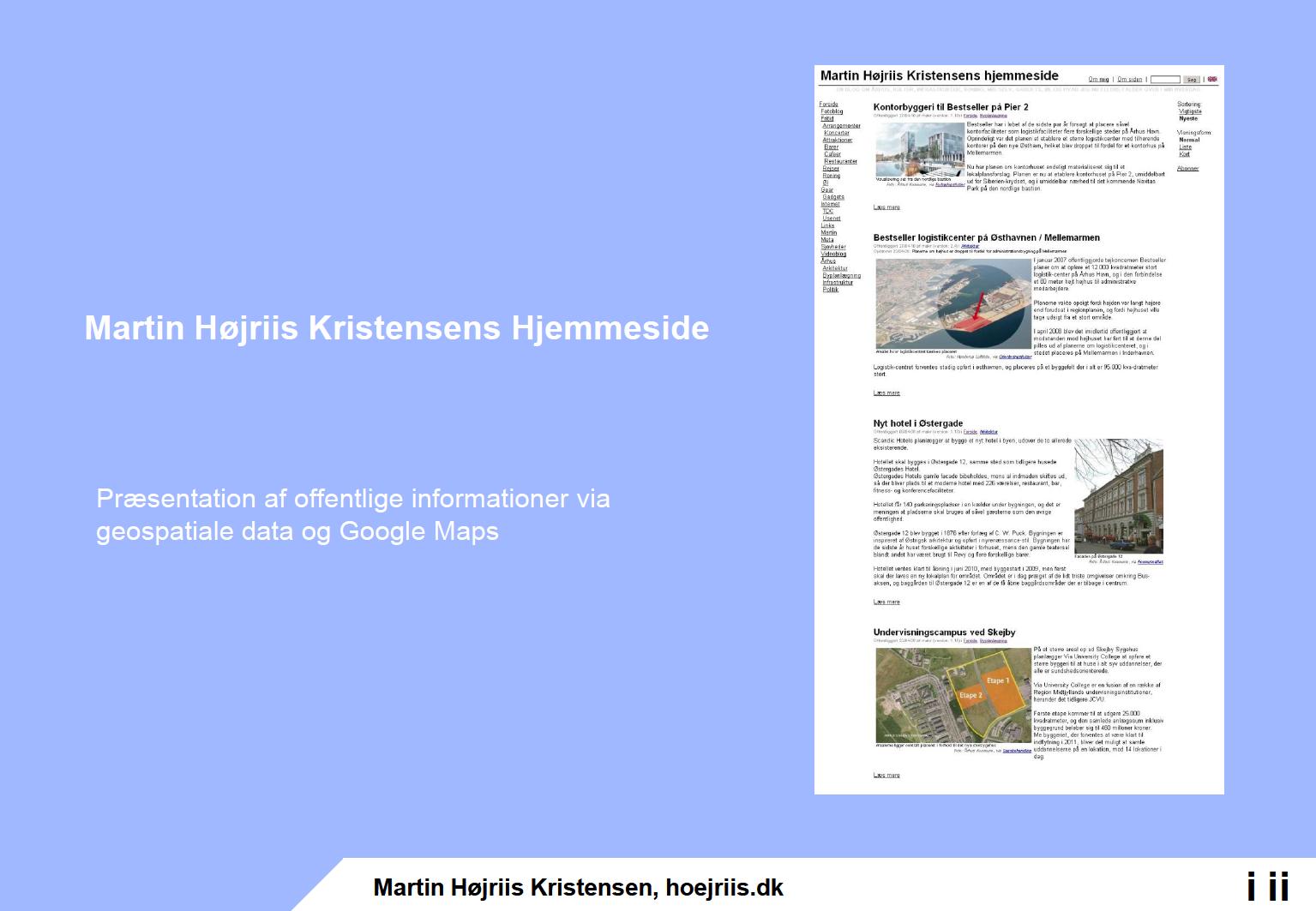
Task: Open the Kontorbyggeri til Bestseller article title
Action: point(950,107)
